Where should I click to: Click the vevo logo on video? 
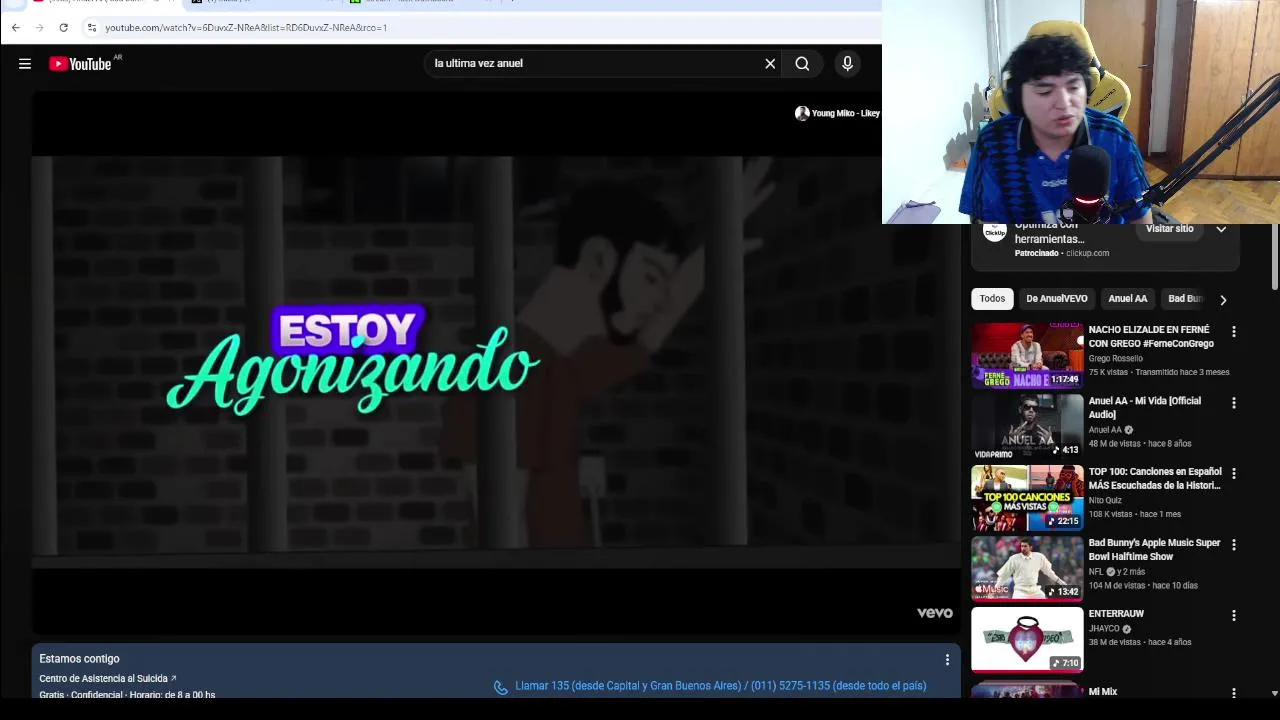tap(935, 613)
